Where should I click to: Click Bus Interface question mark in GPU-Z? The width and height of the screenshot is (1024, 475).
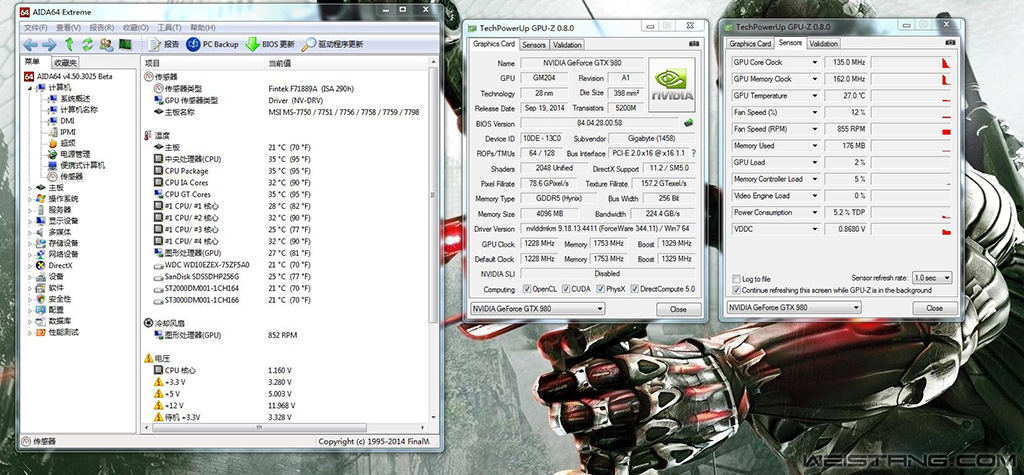pos(693,153)
